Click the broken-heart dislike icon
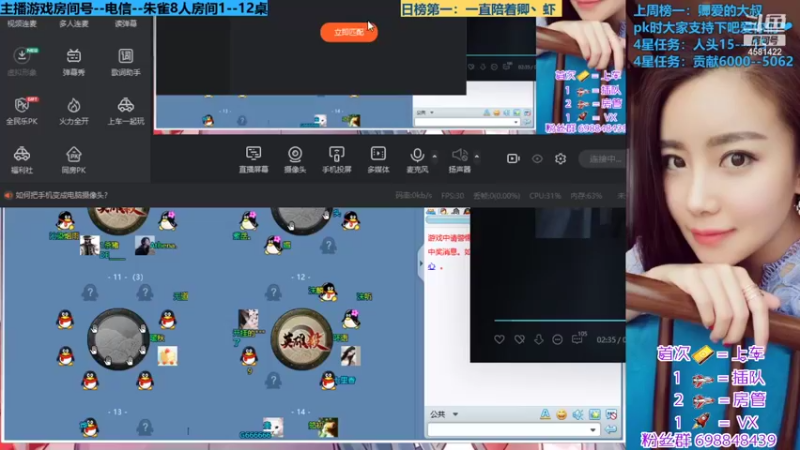 pyautogui.click(x=519, y=339)
